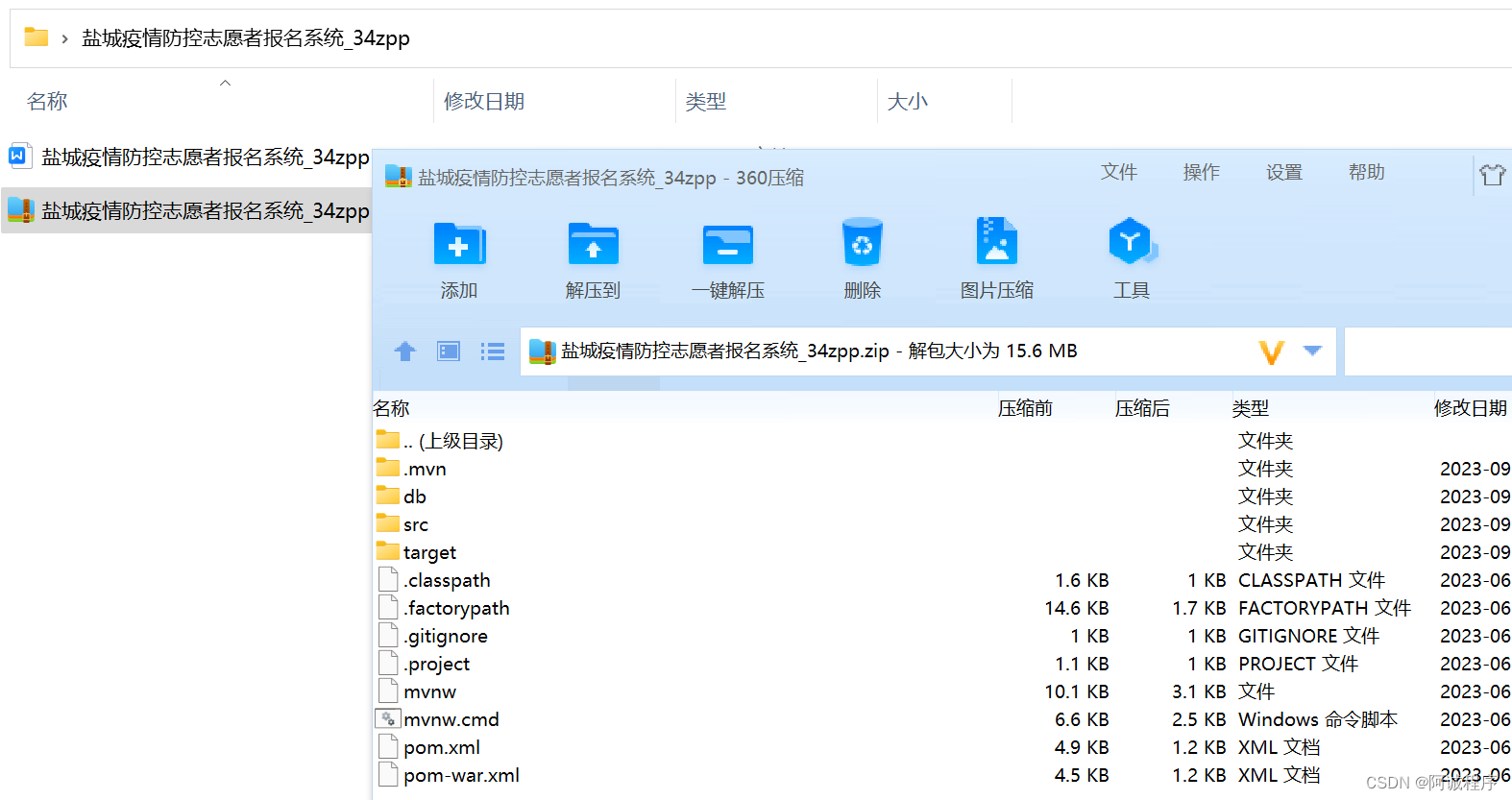Viewport: 1512px width, 800px height.
Task: Select the mvnw file name
Action: [430, 691]
